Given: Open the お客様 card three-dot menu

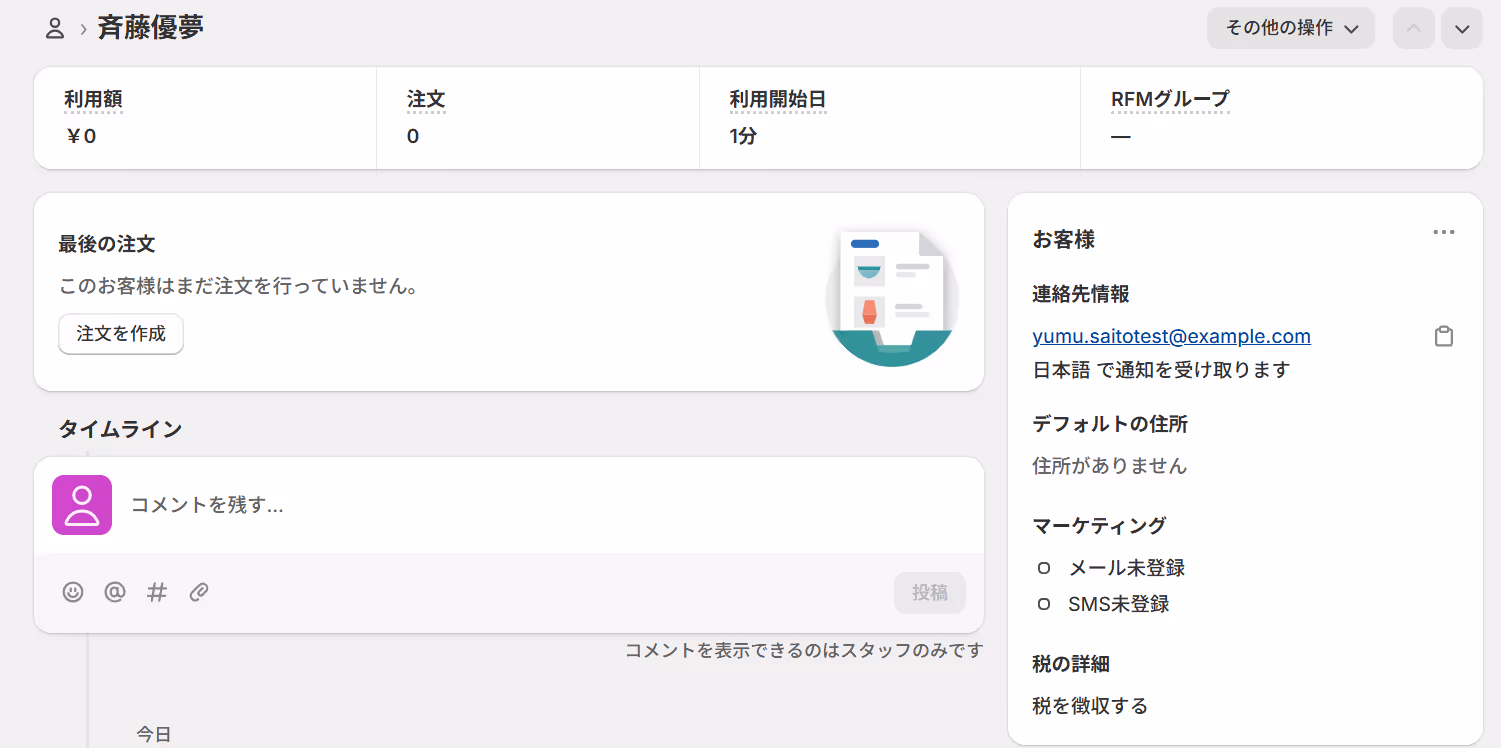Looking at the screenshot, I should click(x=1443, y=232).
